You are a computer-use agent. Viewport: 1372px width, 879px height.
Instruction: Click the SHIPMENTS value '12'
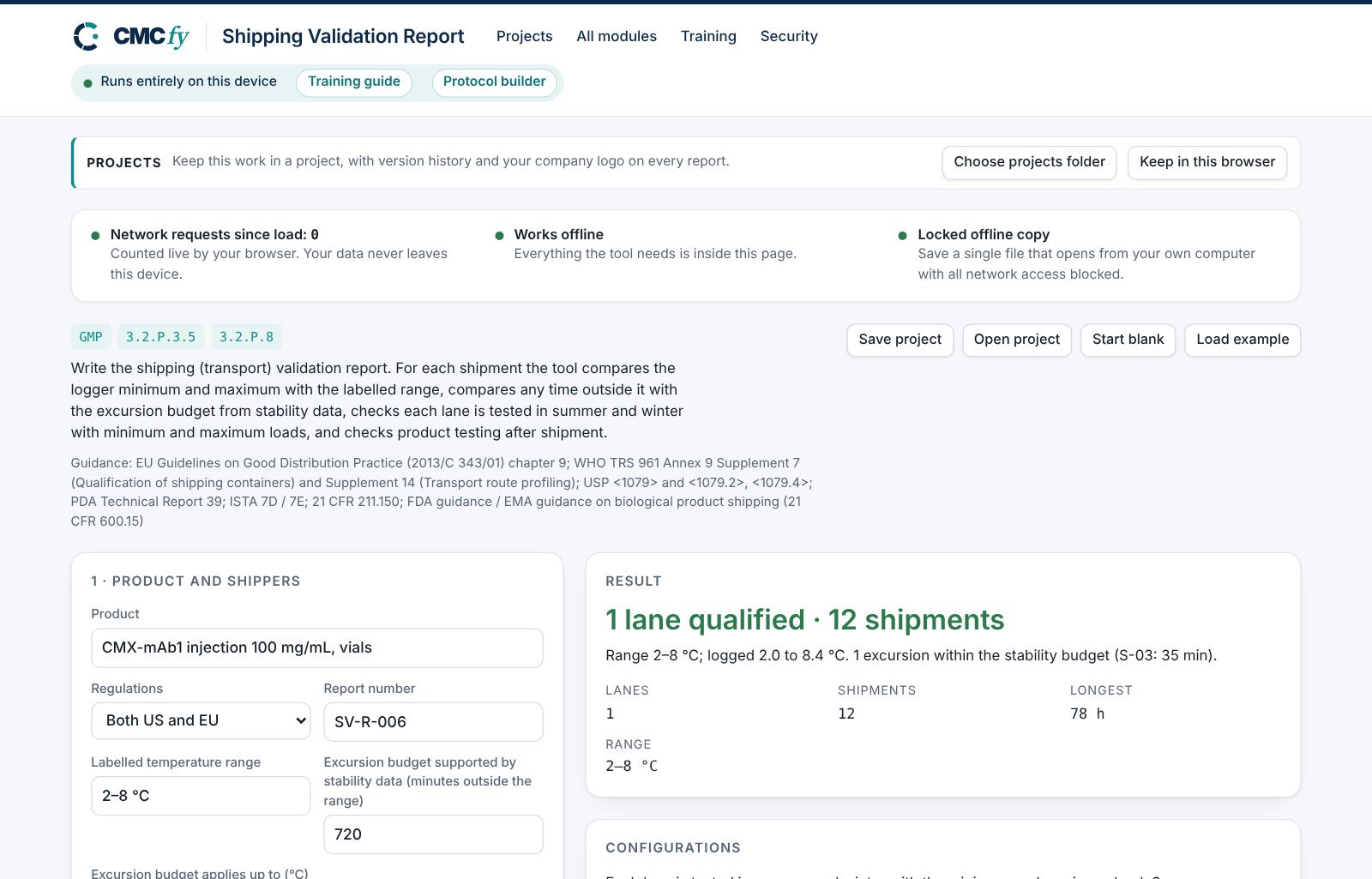pyautogui.click(x=846, y=713)
